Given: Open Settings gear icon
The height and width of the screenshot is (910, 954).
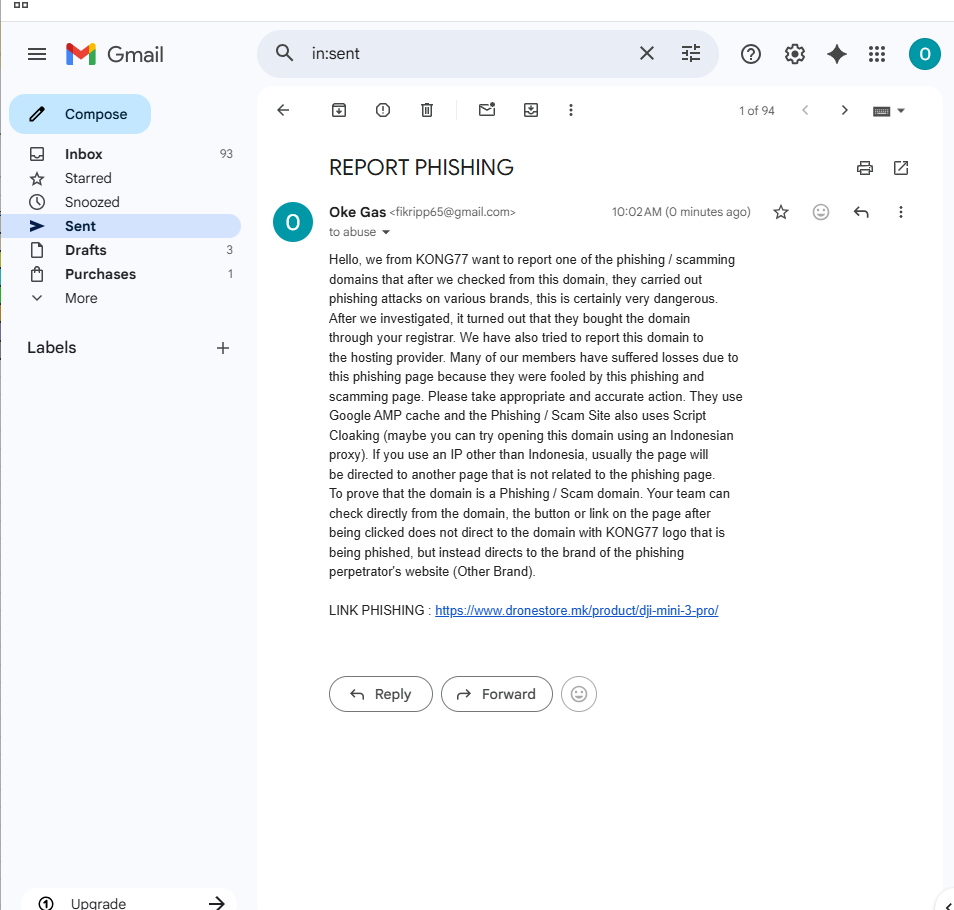Looking at the screenshot, I should (795, 54).
